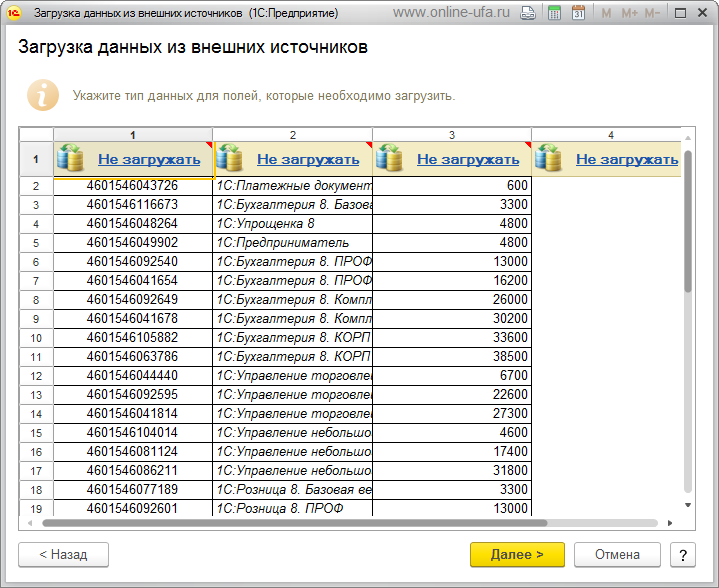Viewport: 719px width, 588px height.
Task: Open help with the '?' button
Action: 683,555
